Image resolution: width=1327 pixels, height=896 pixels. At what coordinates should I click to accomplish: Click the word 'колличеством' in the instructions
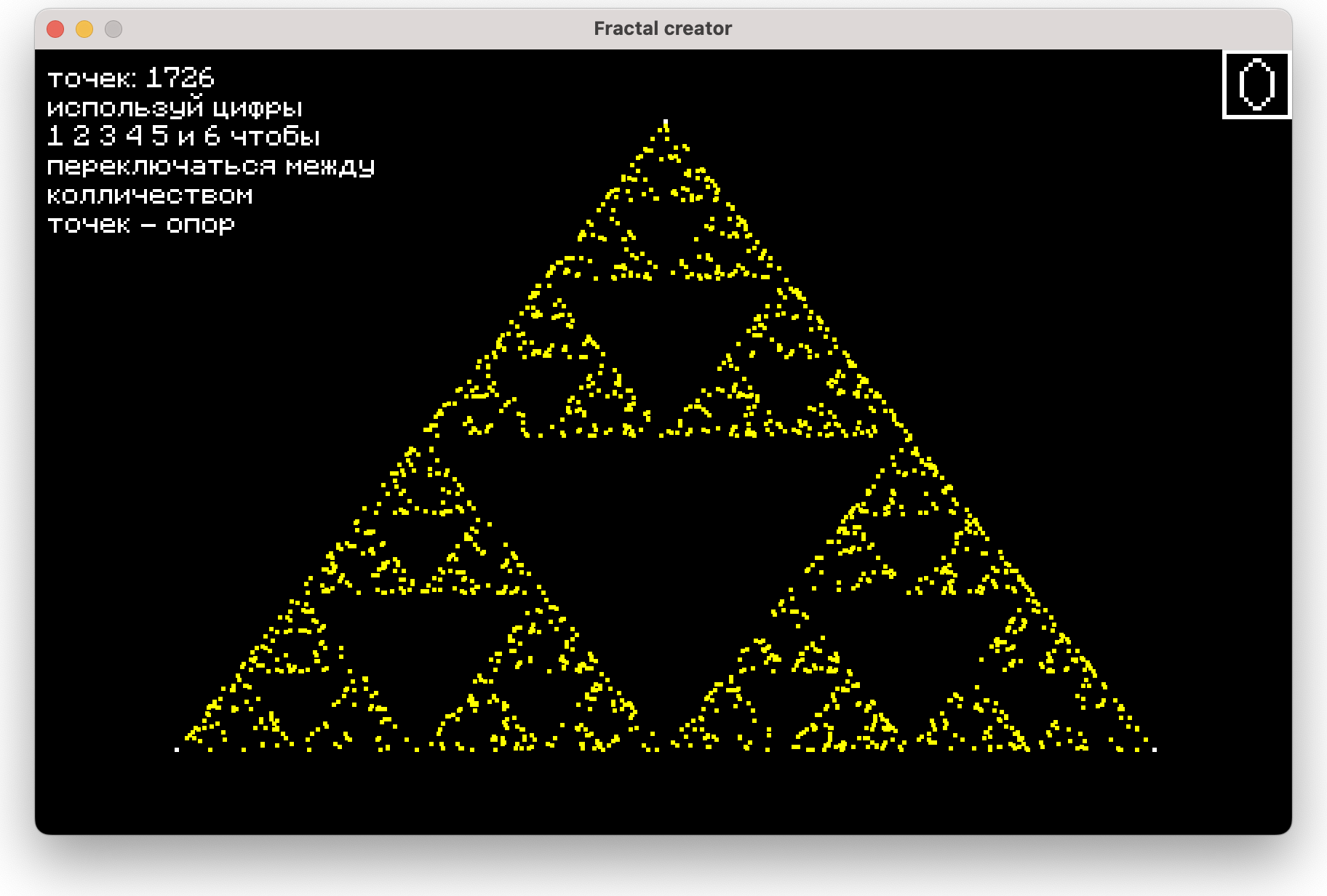[x=150, y=195]
